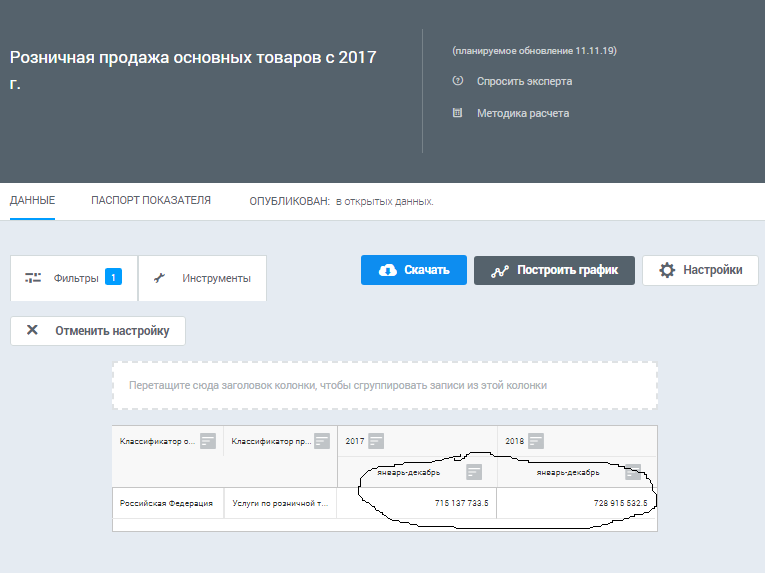Open filter icon on second Классификатор column

coord(321,441)
